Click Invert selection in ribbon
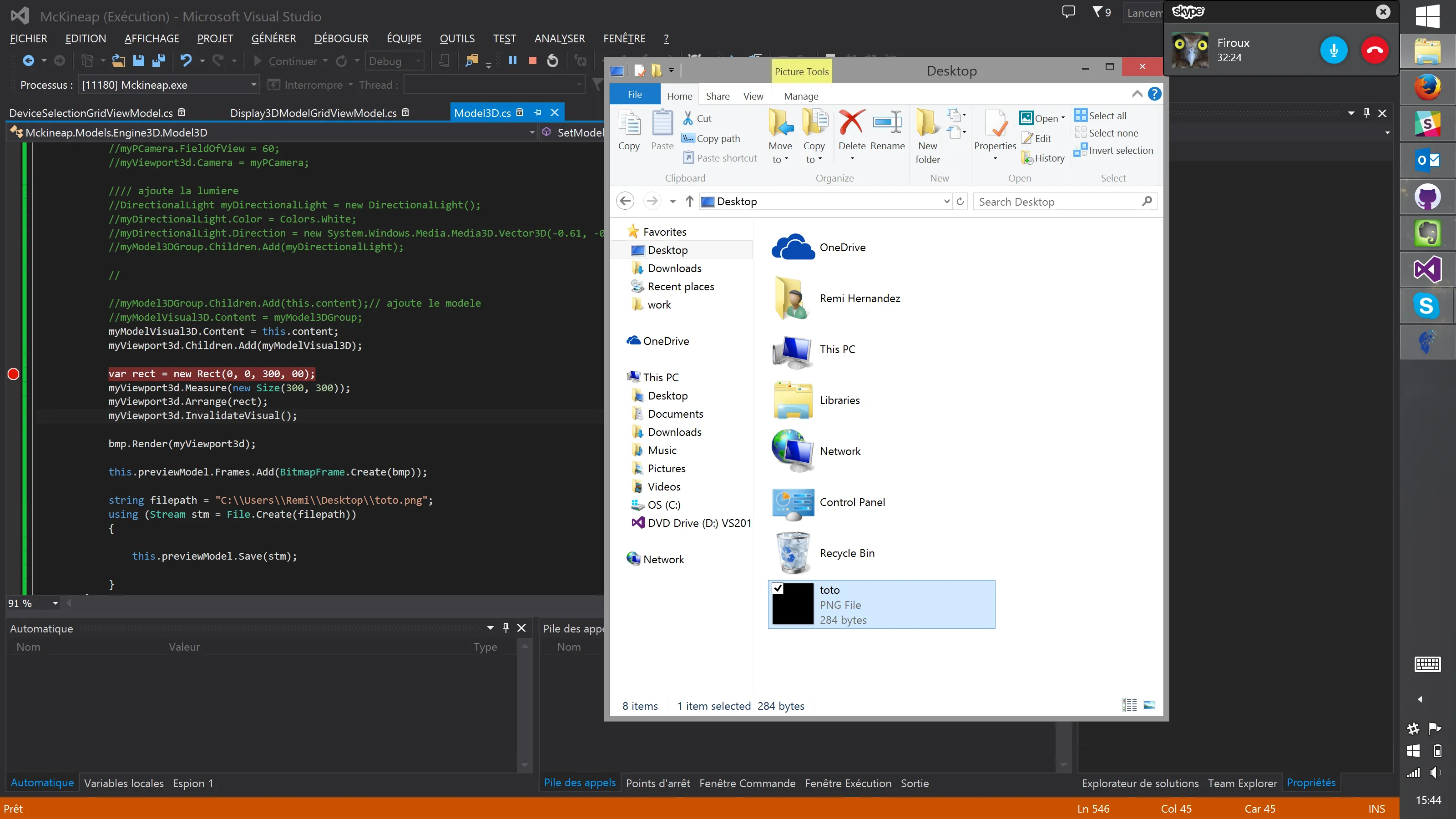This screenshot has width=1456, height=819. 1113,150
